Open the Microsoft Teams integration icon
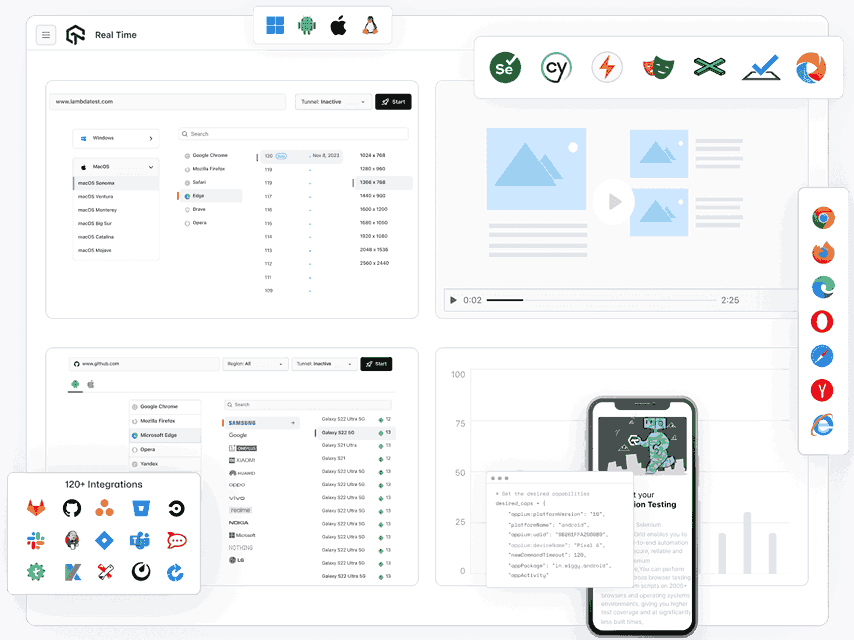Screen dimensions: 854x640 140,540
